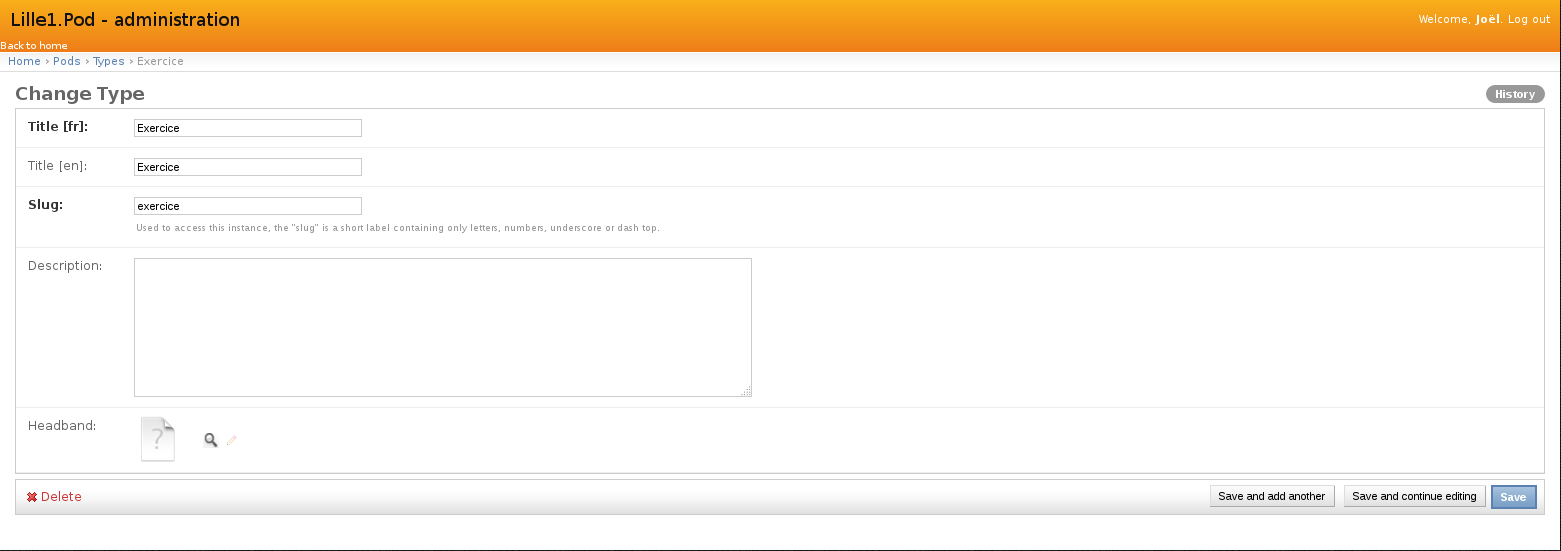1561x551 pixels.
Task: Click the magnifier icon beside Headband
Action: point(210,440)
